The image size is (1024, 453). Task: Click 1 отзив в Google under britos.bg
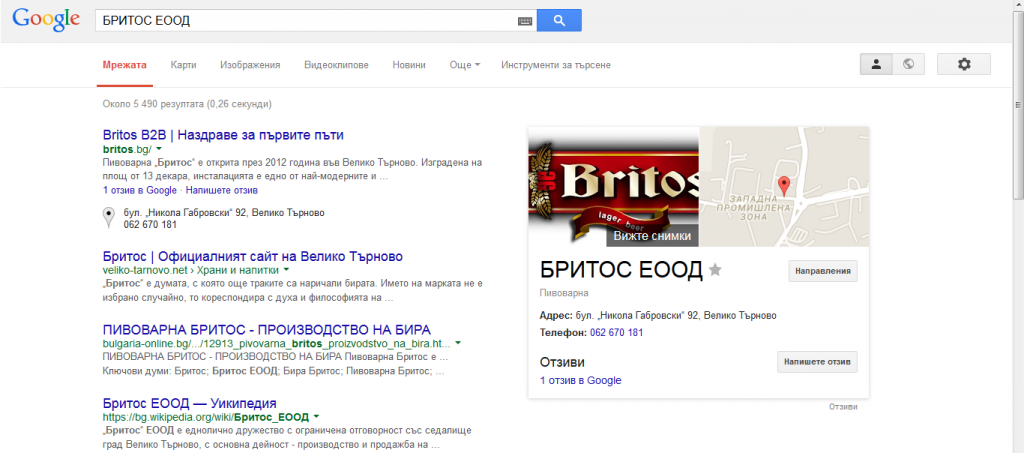pyautogui.click(x=140, y=191)
